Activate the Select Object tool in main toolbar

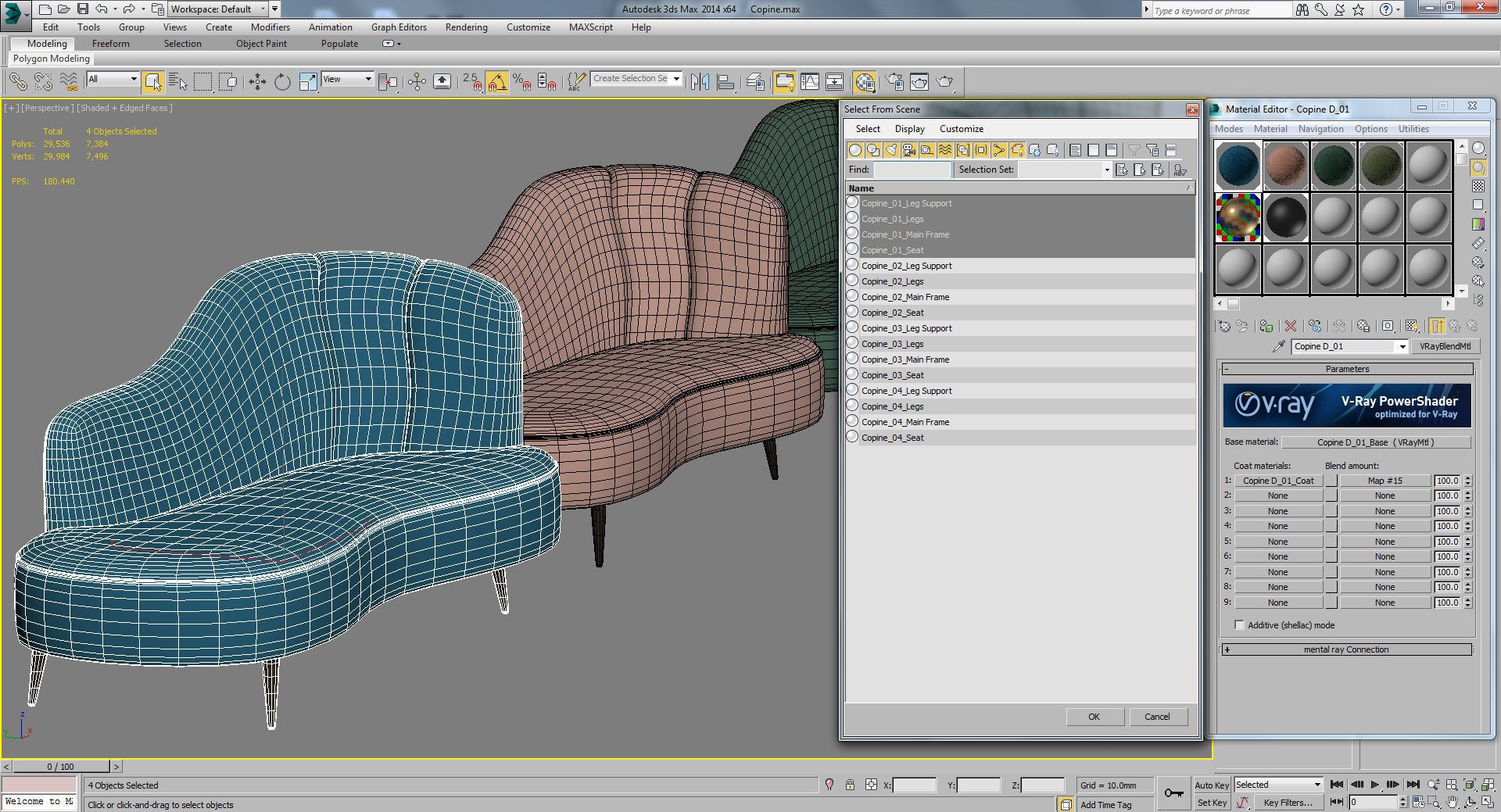point(153,81)
